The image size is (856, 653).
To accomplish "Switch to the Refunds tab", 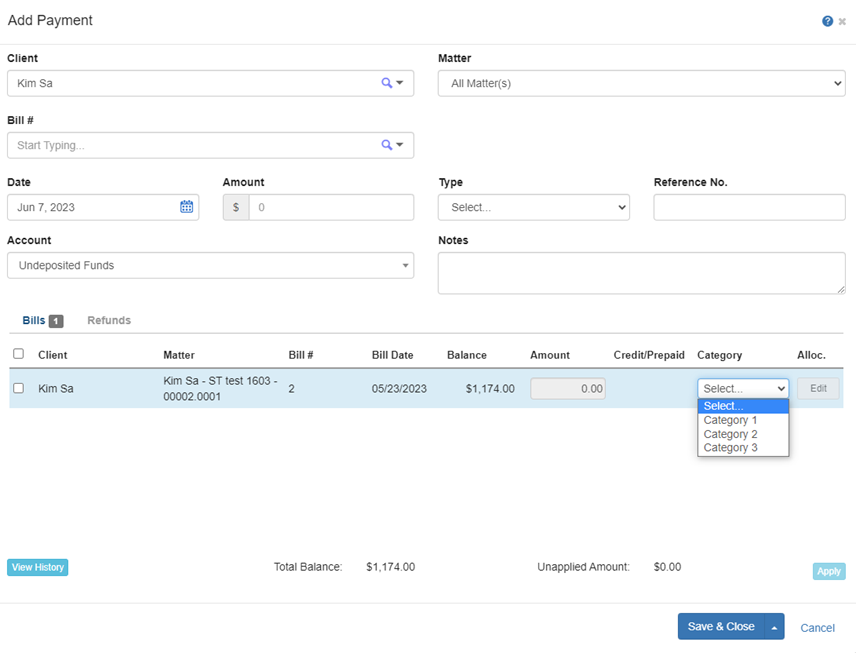I will (109, 320).
